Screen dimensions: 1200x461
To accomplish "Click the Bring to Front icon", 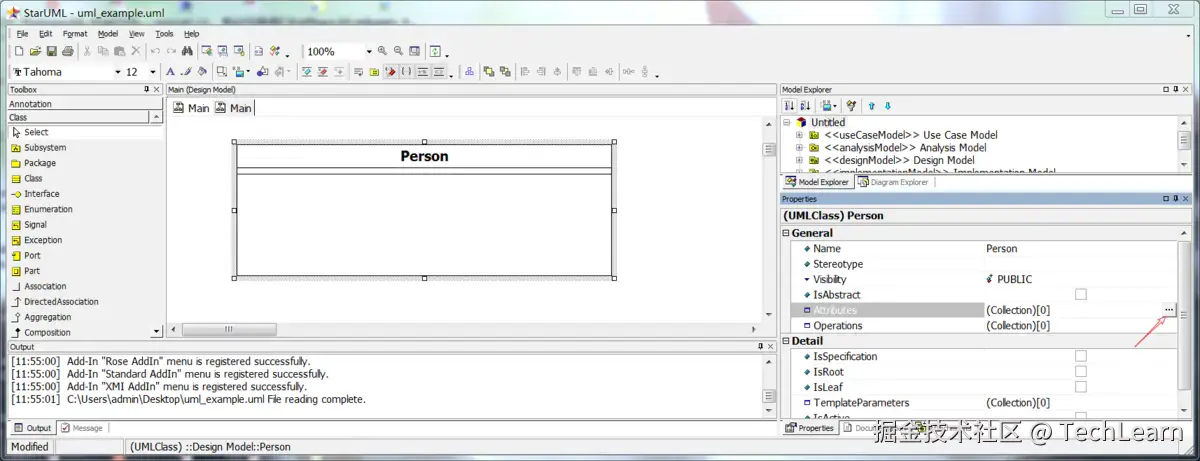I will tap(488, 72).
